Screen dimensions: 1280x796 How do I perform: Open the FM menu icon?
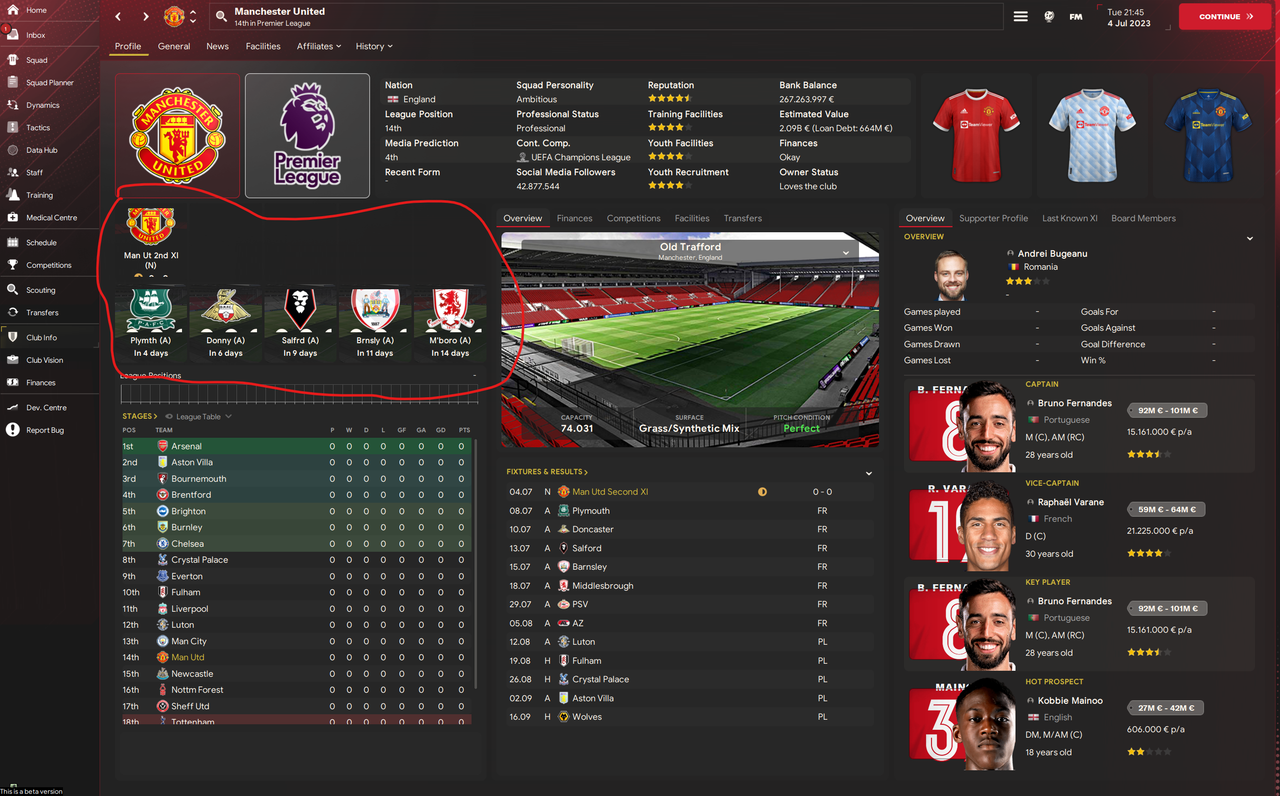pyautogui.click(x=1076, y=17)
